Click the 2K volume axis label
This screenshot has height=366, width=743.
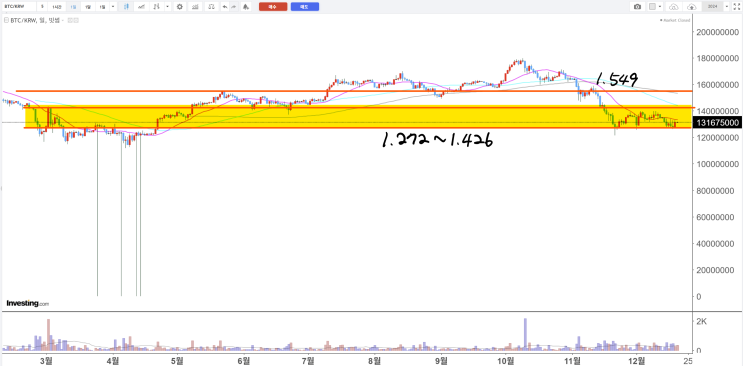pos(701,322)
